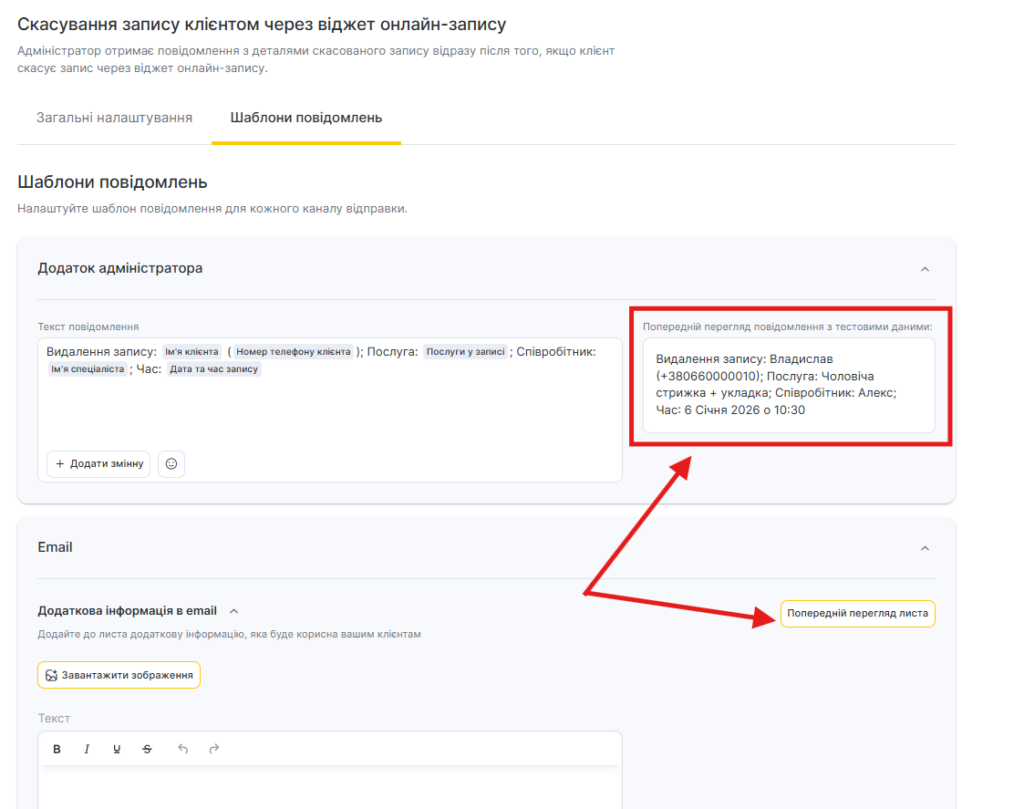The height and width of the screenshot is (809, 1024).
Task: Open 'Попередній перегляд листа' email preview
Action: click(857, 613)
